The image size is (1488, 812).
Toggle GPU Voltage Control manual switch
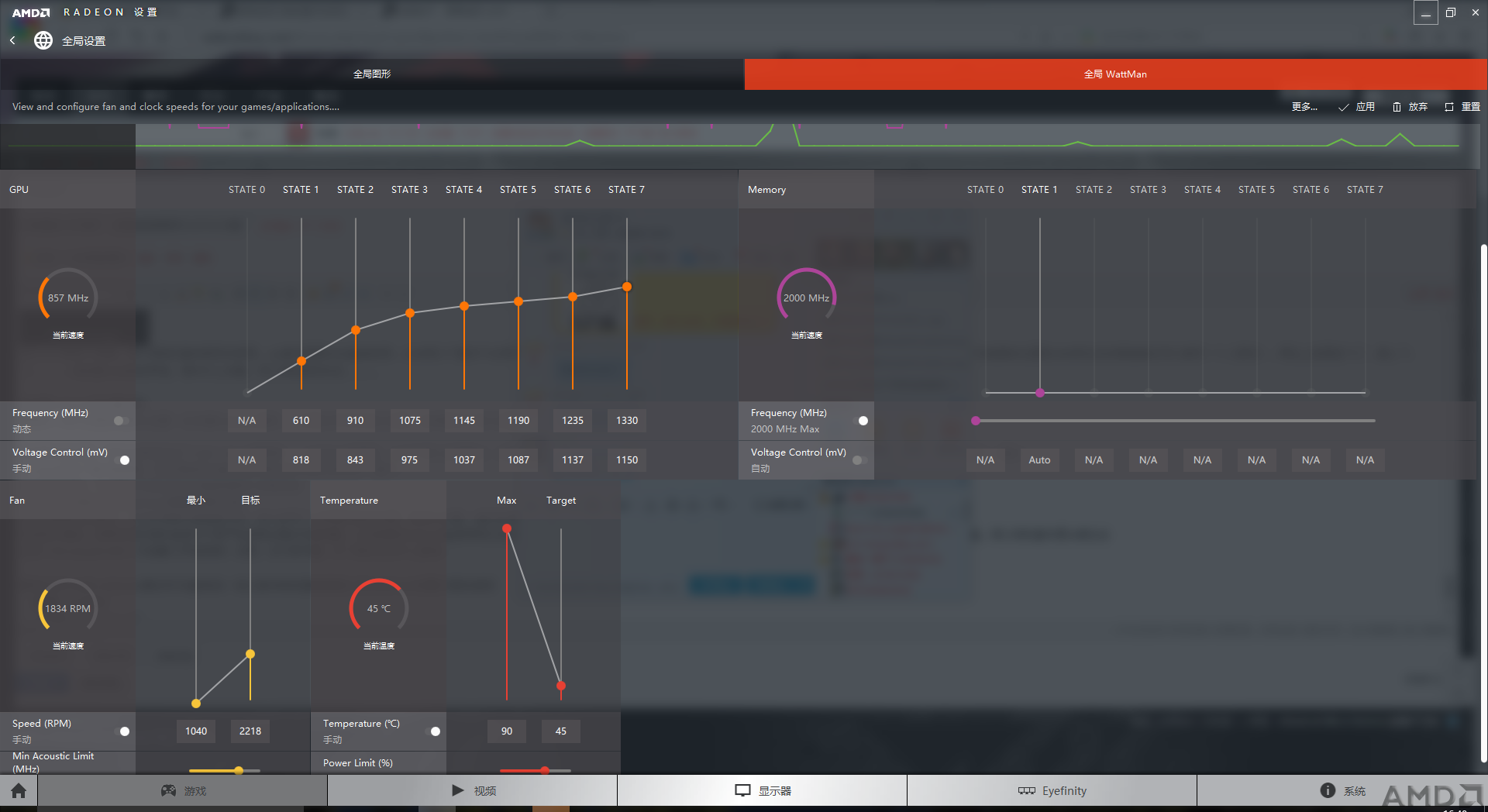123,460
